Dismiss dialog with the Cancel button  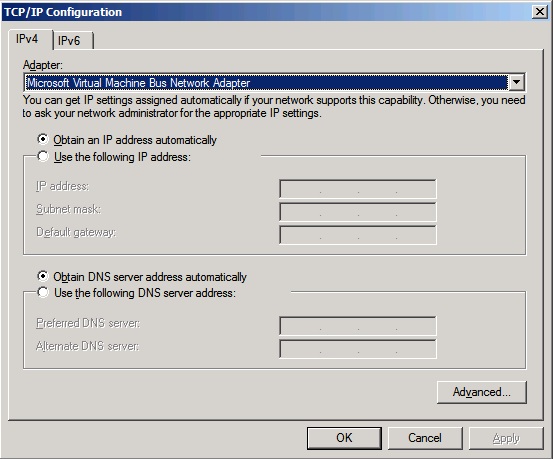click(x=425, y=438)
